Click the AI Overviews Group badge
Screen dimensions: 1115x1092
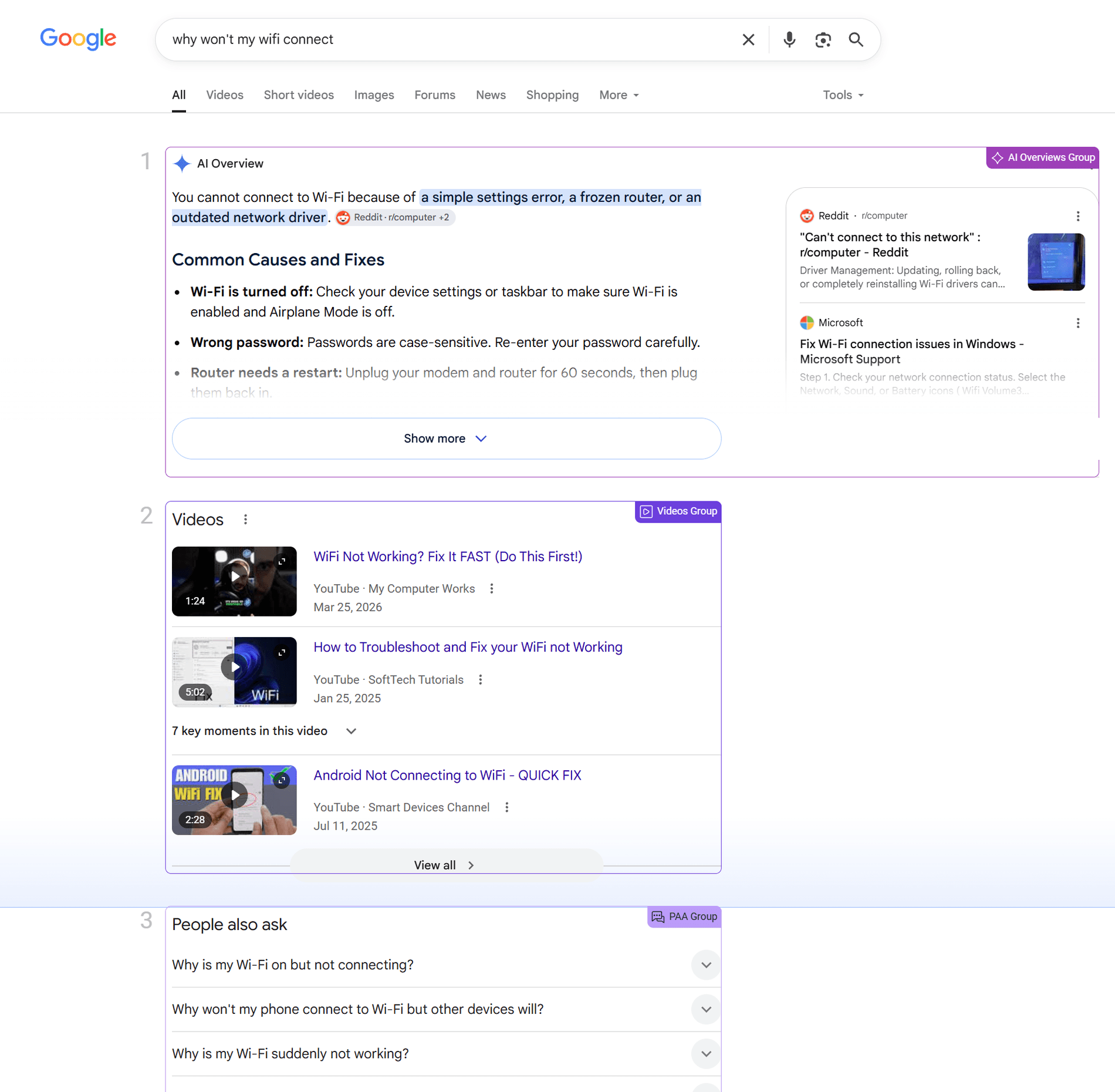(x=1042, y=157)
